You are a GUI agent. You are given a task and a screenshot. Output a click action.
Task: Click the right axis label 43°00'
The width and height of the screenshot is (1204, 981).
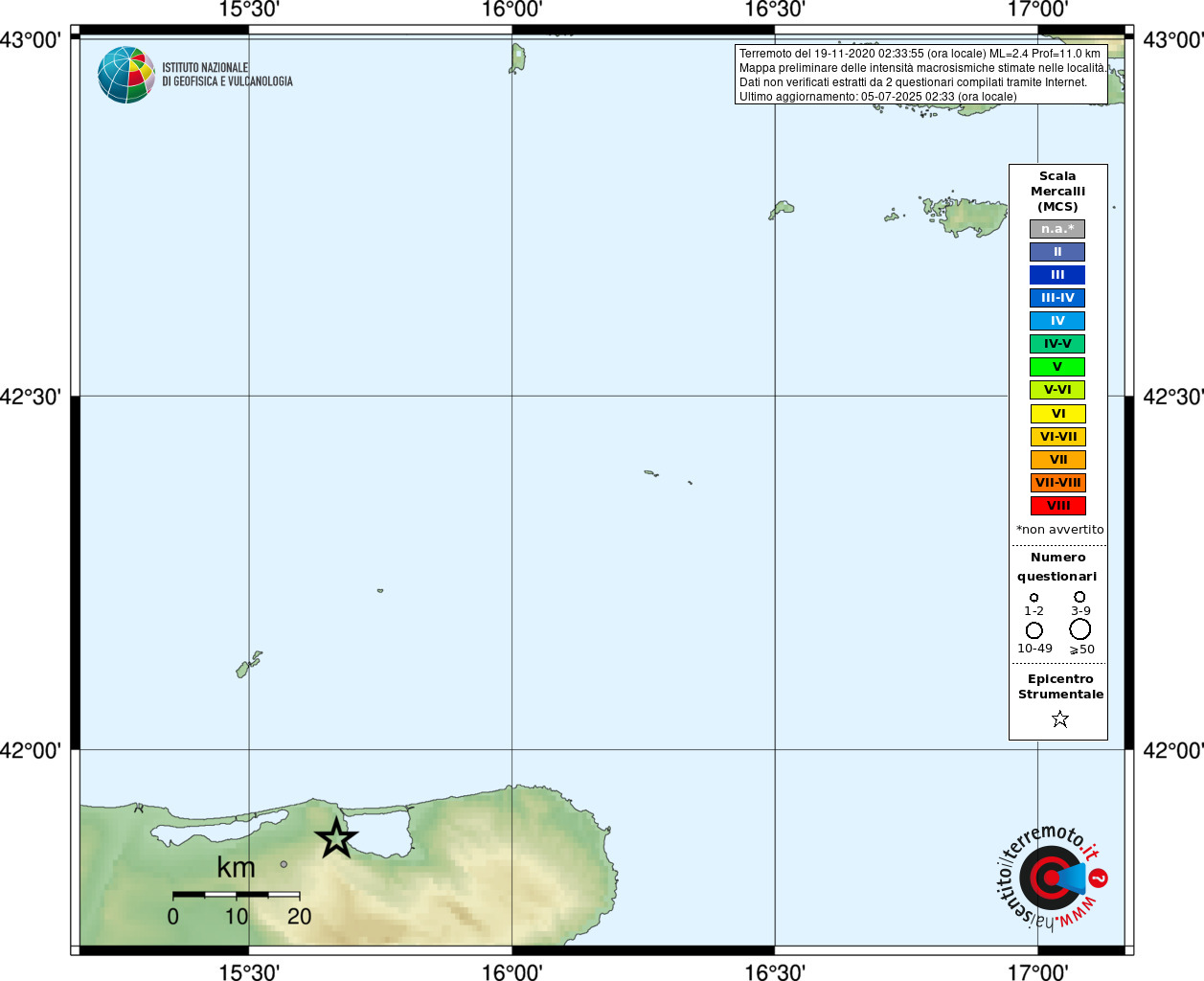pos(1172,39)
